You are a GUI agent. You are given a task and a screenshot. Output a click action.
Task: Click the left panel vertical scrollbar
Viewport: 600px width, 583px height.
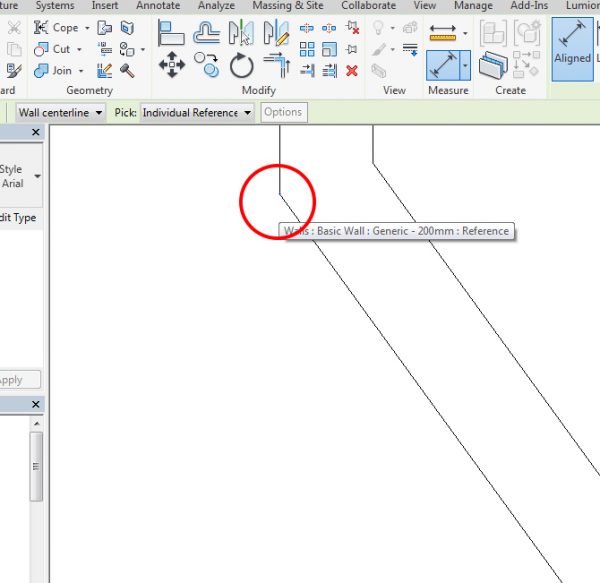coord(36,466)
